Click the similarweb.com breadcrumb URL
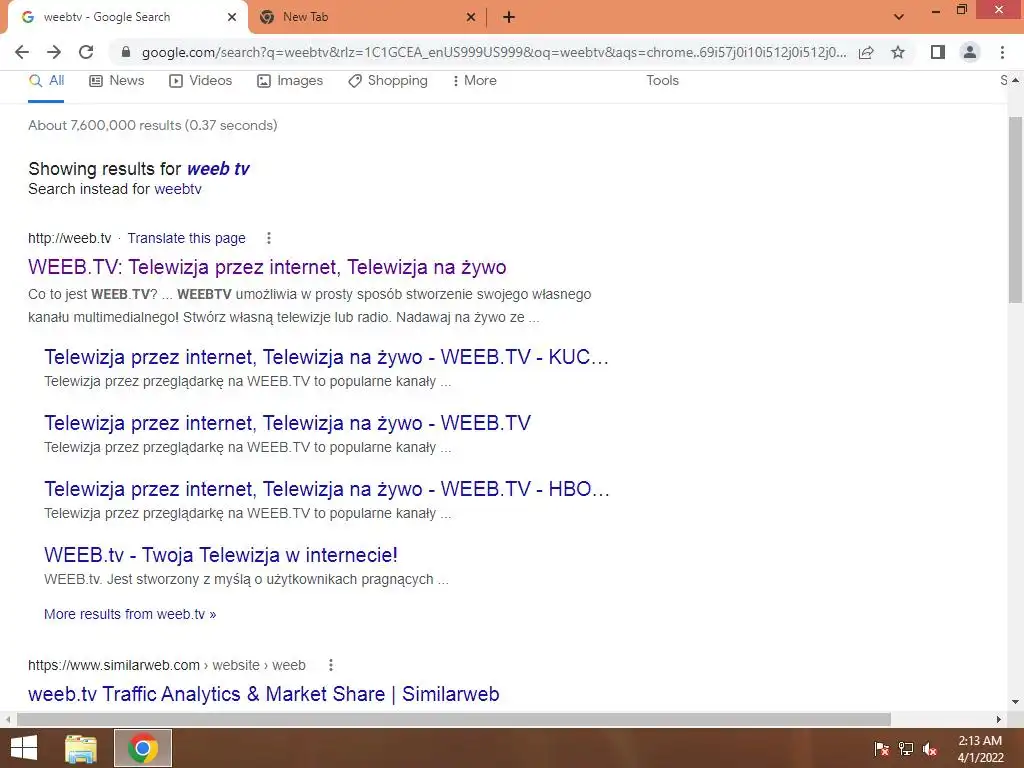 click(167, 665)
